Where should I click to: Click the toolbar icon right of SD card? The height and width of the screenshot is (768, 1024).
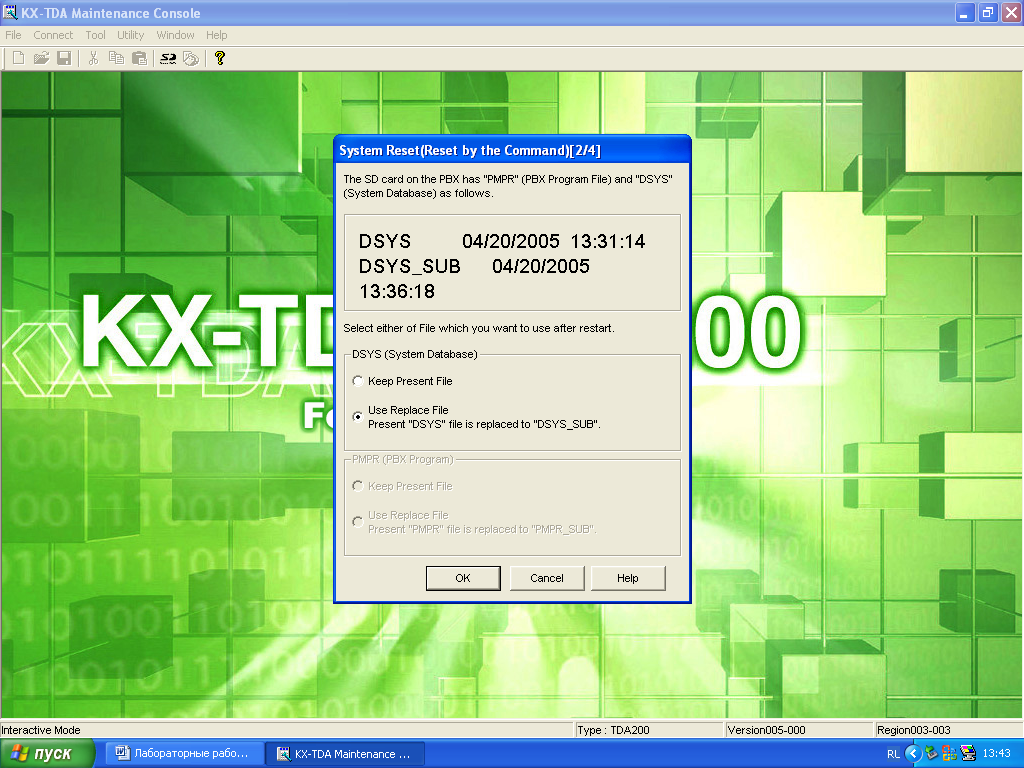(191, 58)
